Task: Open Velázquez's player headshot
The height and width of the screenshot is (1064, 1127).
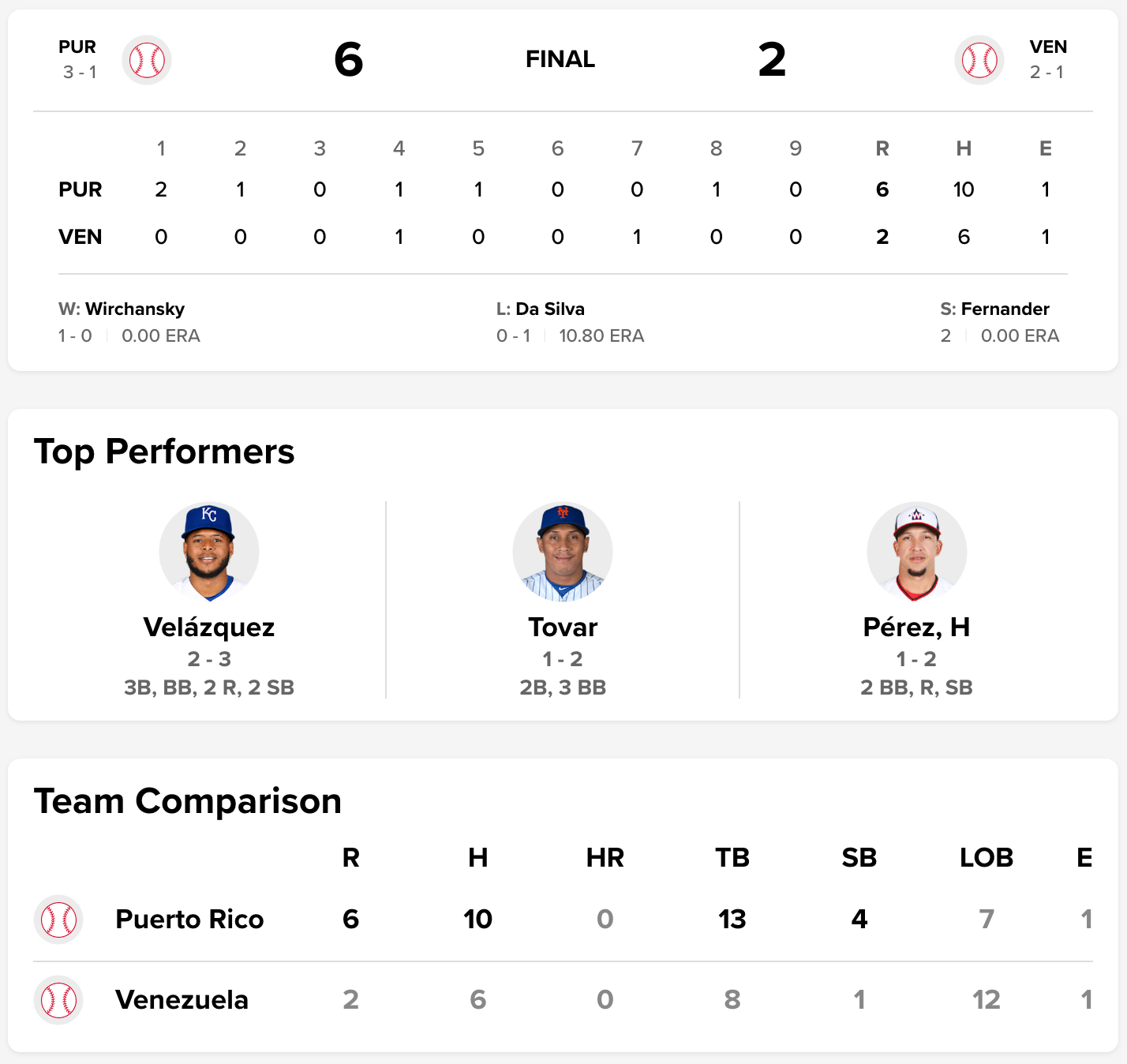Action: point(209,552)
